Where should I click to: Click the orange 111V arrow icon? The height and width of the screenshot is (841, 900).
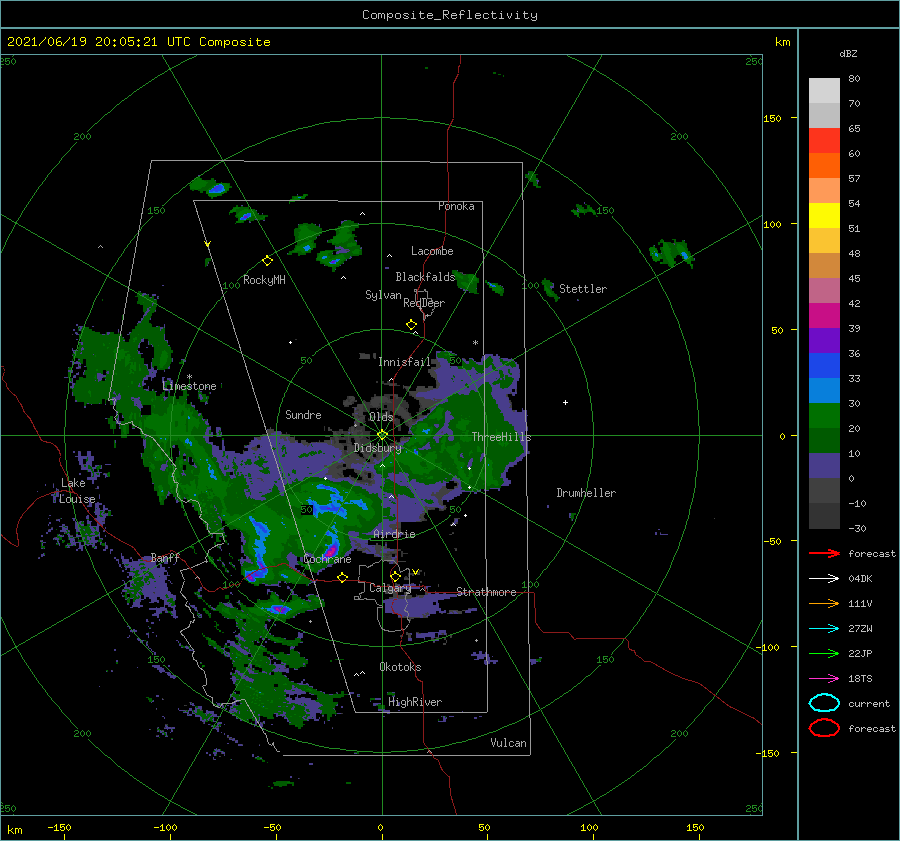coord(824,603)
